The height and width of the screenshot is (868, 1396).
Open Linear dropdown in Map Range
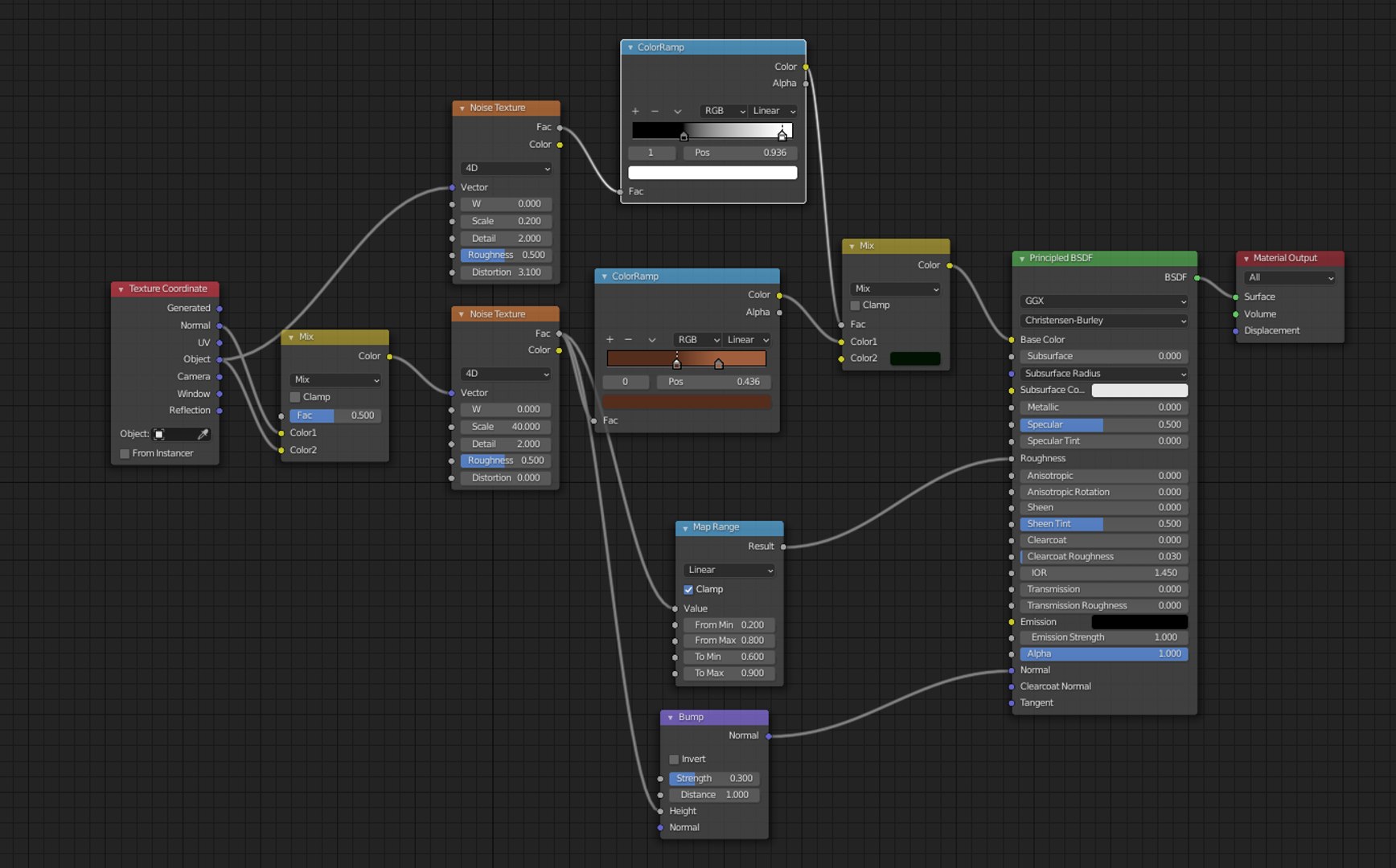(x=729, y=570)
